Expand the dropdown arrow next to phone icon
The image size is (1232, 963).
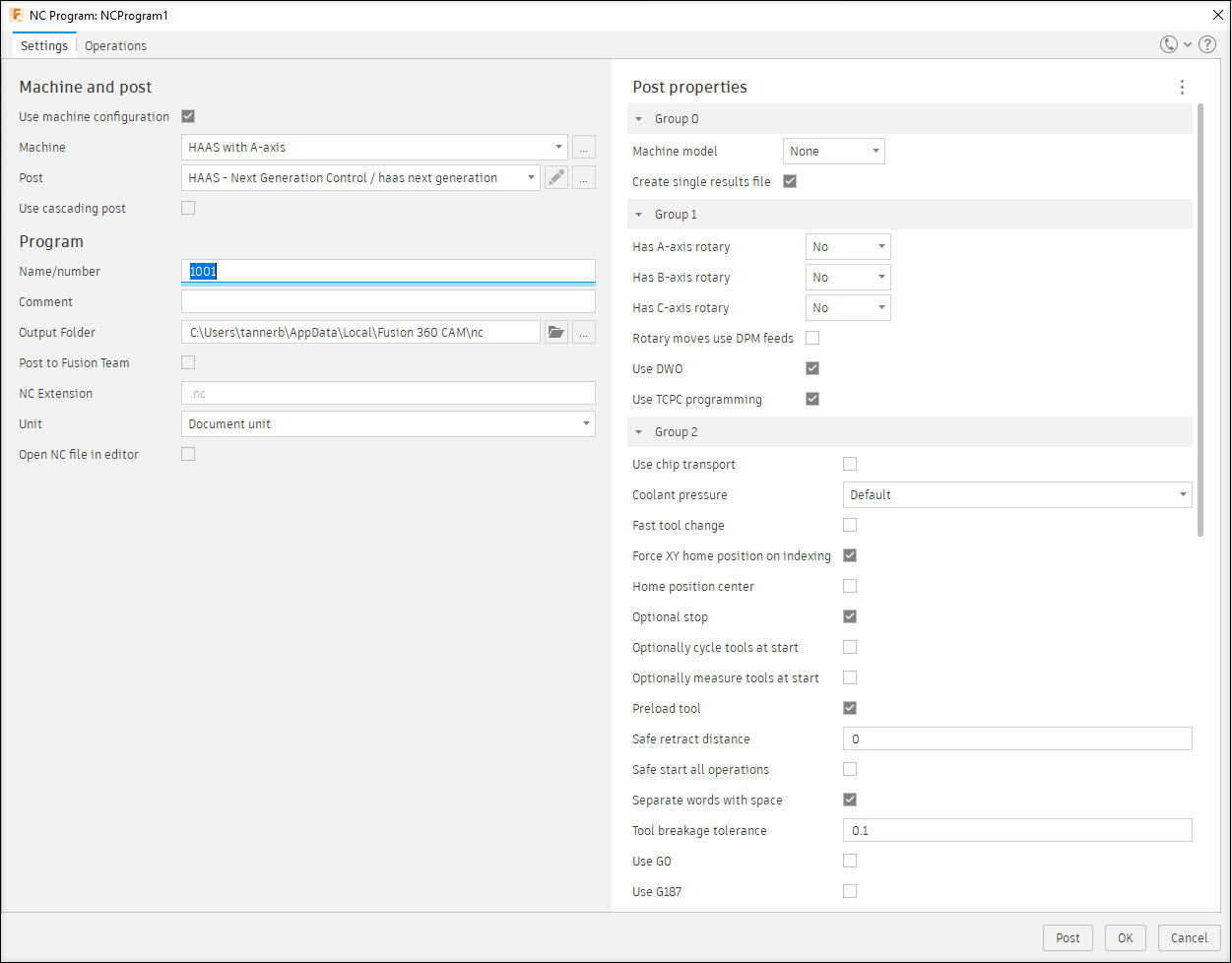coord(1188,45)
